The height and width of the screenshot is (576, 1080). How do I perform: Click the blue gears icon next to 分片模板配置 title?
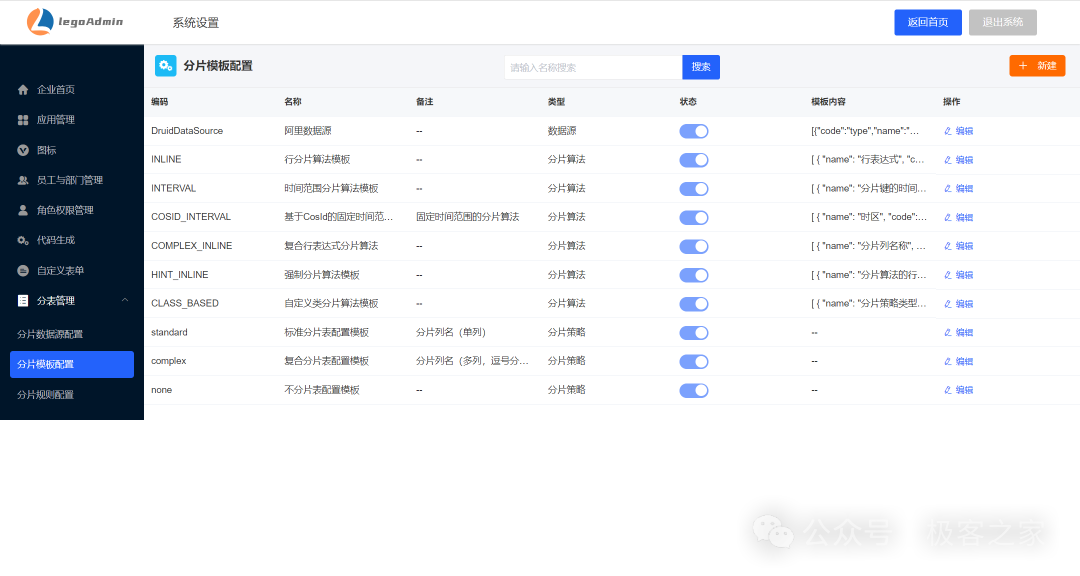pyautogui.click(x=165, y=65)
